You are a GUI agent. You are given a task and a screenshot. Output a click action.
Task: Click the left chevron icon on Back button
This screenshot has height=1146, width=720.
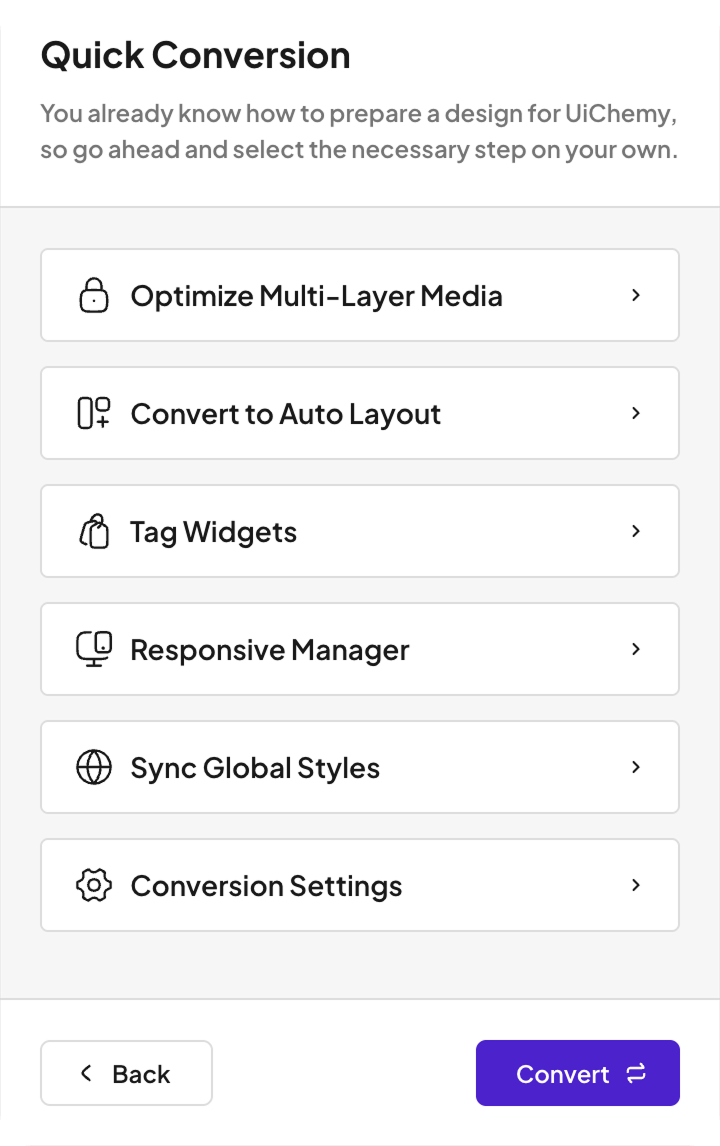86,1073
